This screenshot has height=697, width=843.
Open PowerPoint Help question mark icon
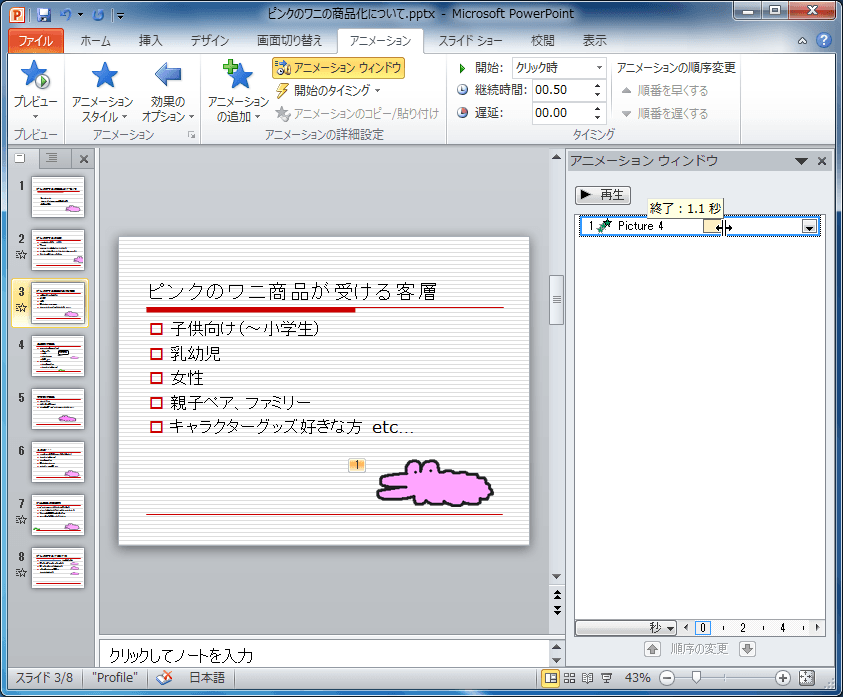click(823, 40)
